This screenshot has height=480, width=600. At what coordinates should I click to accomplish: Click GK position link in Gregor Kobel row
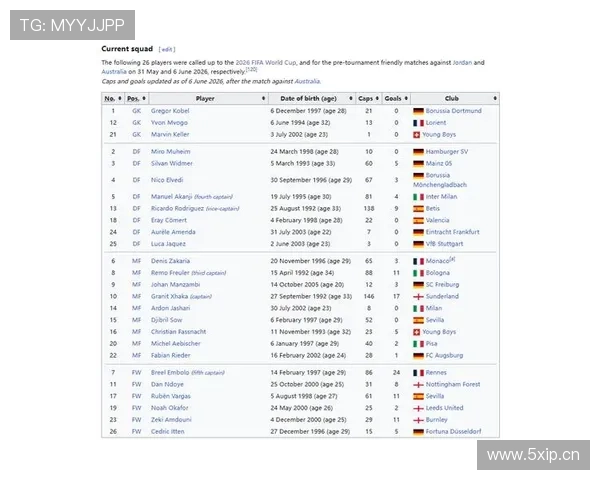point(137,111)
